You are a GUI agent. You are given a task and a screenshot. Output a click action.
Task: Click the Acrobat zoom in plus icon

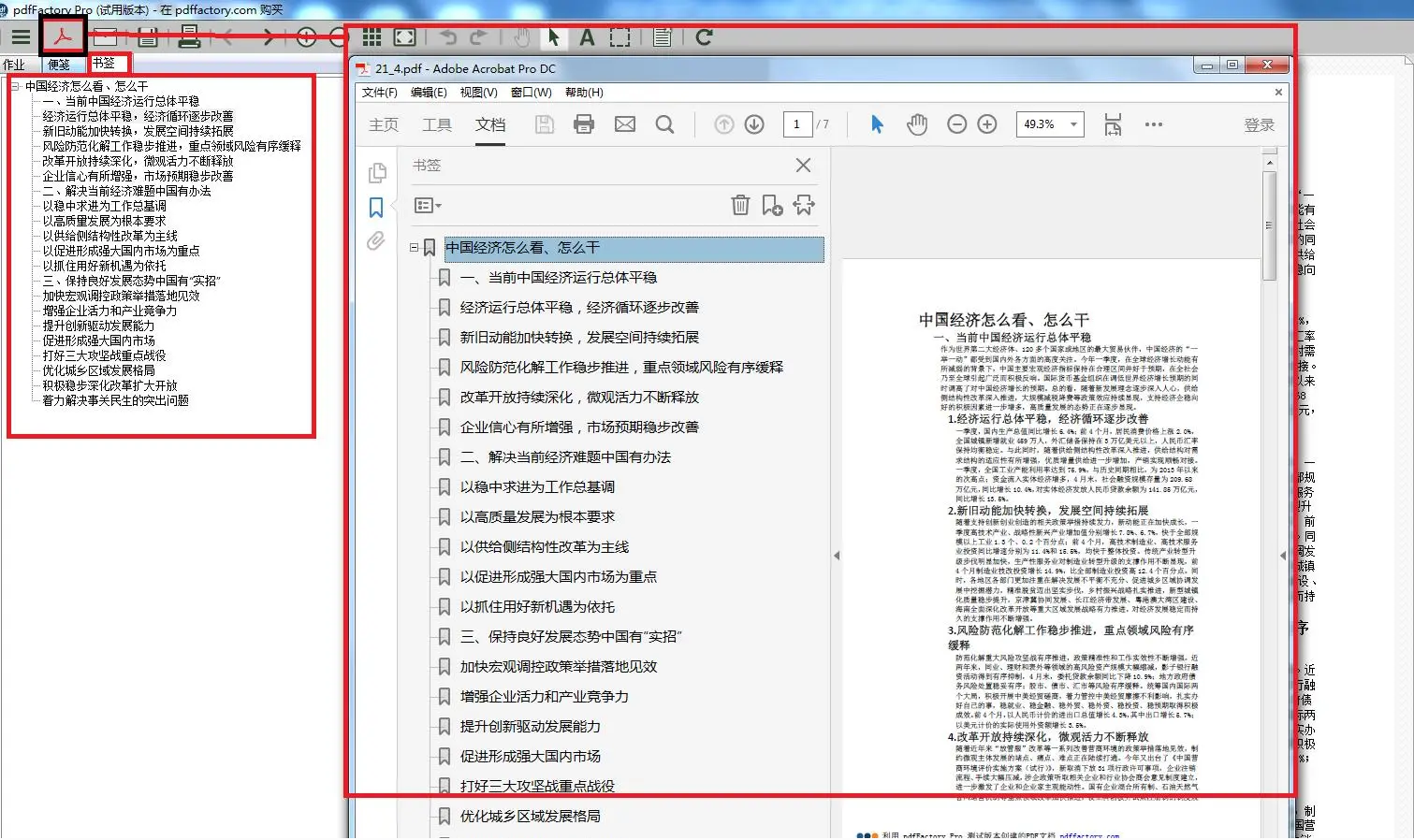tap(987, 124)
